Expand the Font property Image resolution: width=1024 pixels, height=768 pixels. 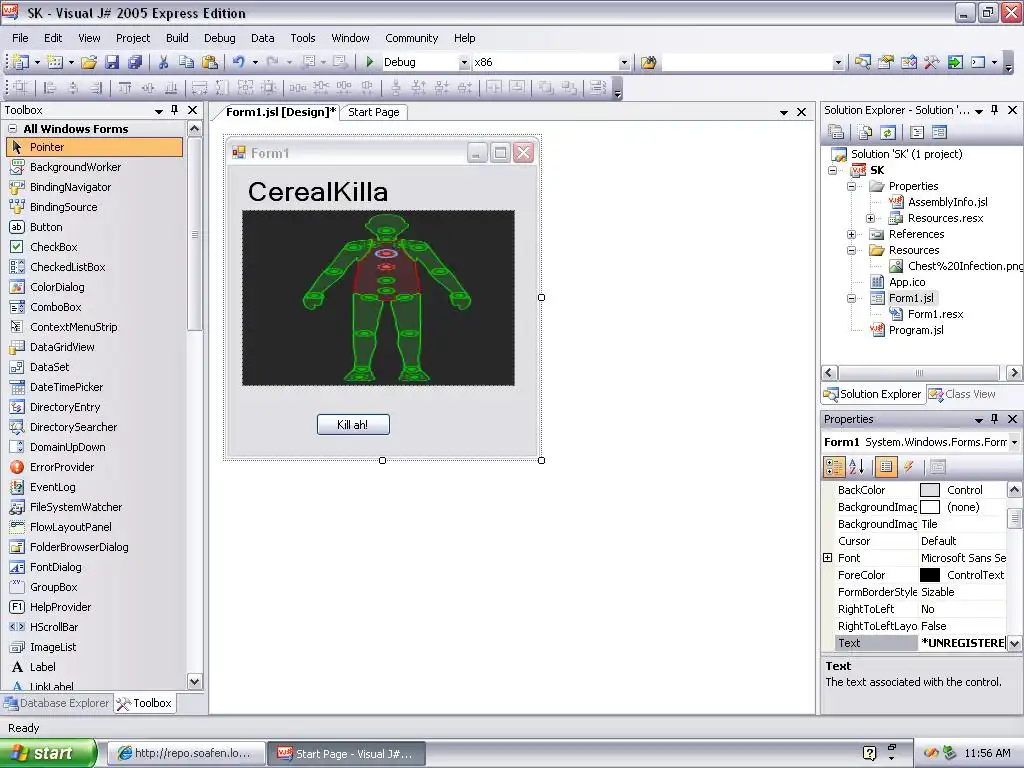[827, 558]
